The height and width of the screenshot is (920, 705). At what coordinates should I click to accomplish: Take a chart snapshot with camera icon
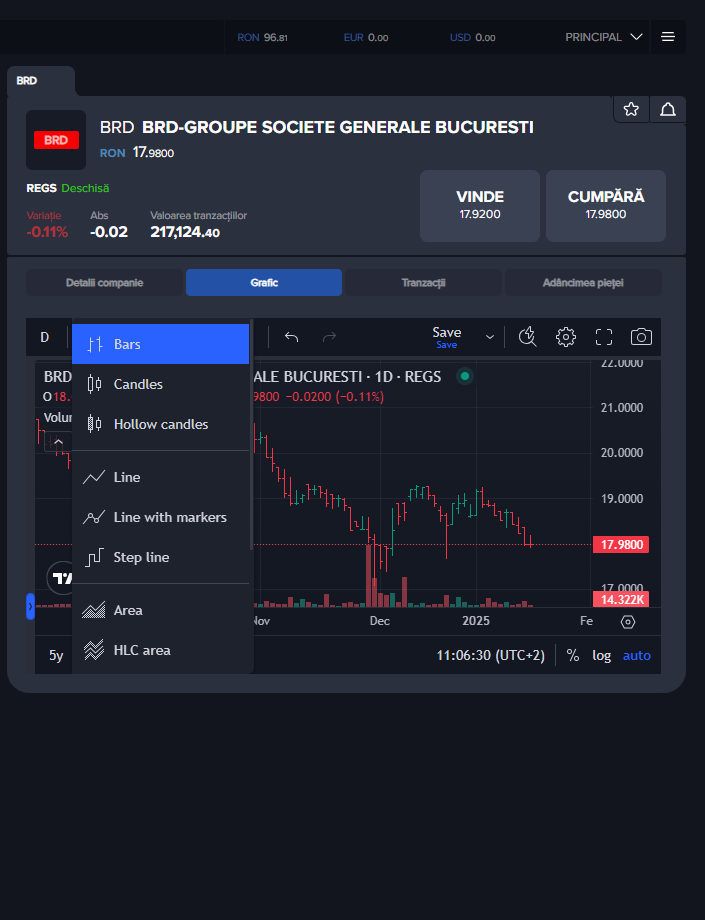[x=641, y=337]
